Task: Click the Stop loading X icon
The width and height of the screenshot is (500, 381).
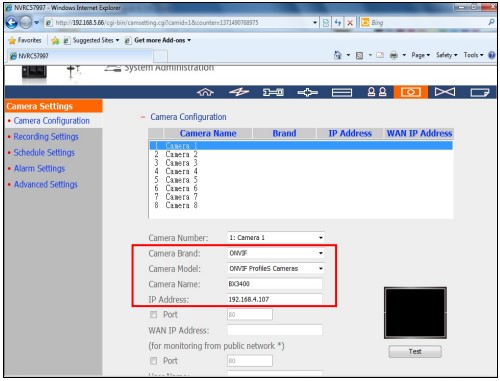Action: 350,23
